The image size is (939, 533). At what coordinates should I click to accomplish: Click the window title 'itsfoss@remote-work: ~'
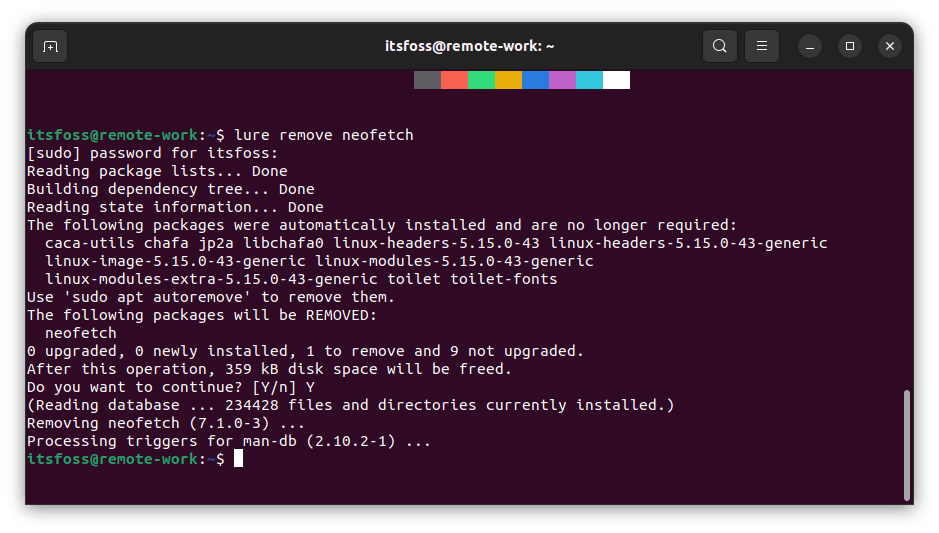click(x=469, y=46)
